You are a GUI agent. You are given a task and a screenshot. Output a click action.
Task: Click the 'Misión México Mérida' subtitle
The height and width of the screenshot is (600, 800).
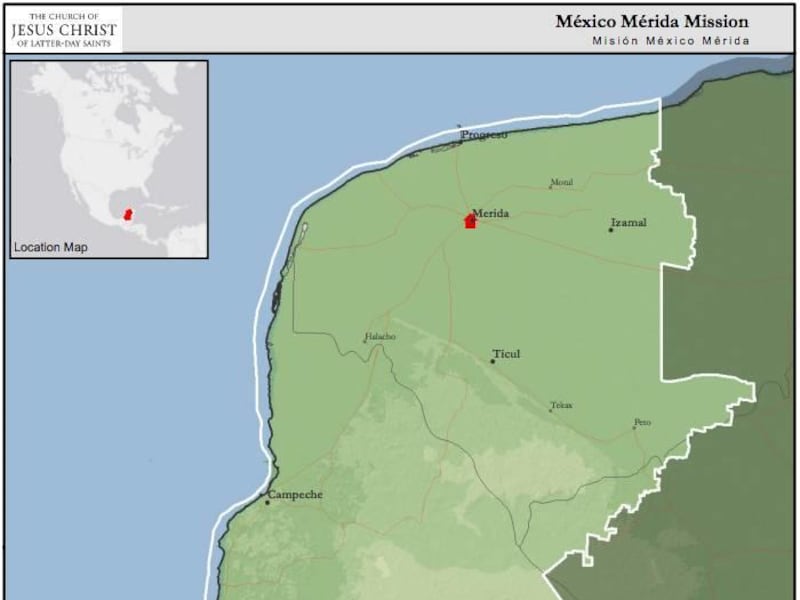[670, 41]
